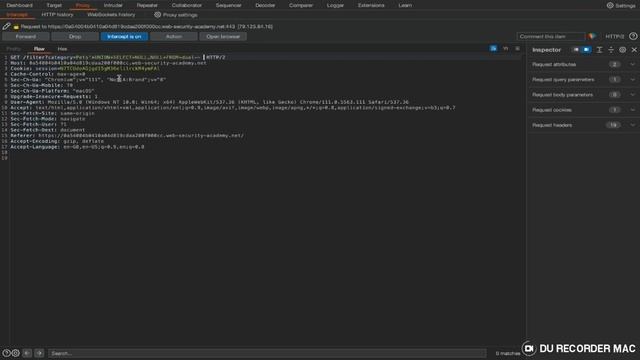Viewport: 640px width, 360px height.
Task: Select the Inspector right-side docked layout icon
Action: click(x=587, y=50)
